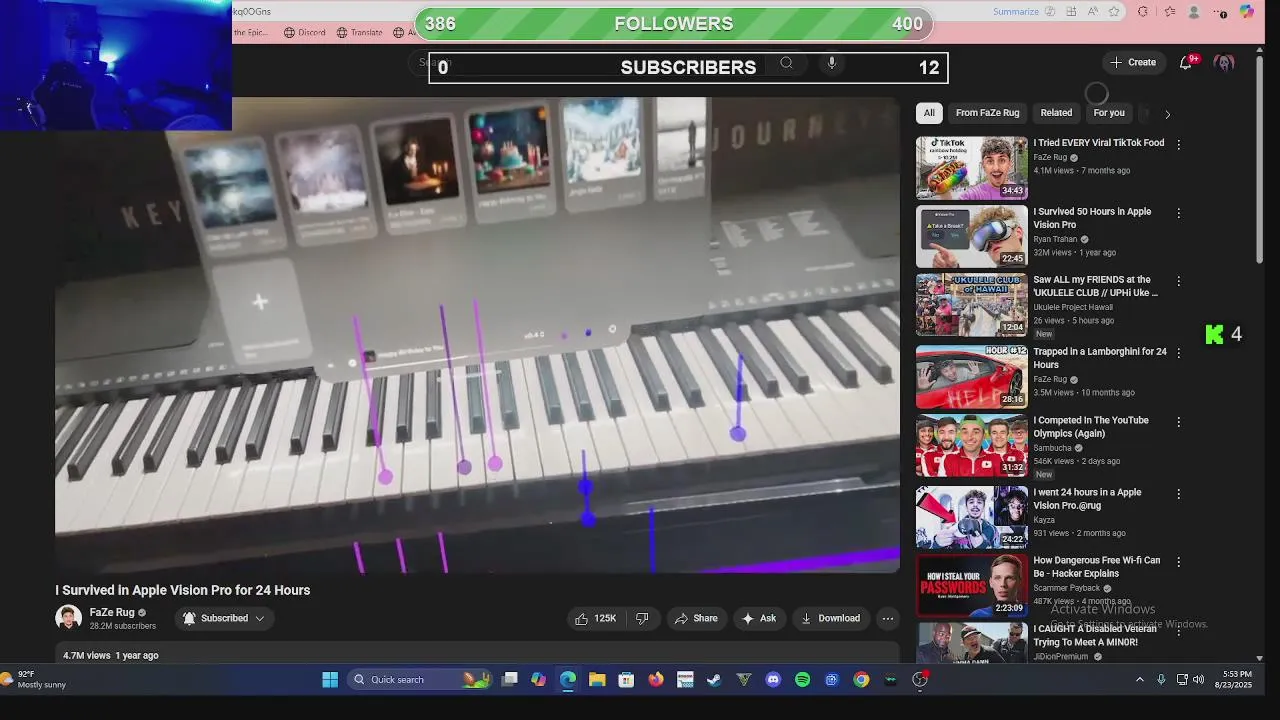Open FaZe Rug channel name link
Image resolution: width=1280 pixels, height=720 pixels.
pos(112,612)
